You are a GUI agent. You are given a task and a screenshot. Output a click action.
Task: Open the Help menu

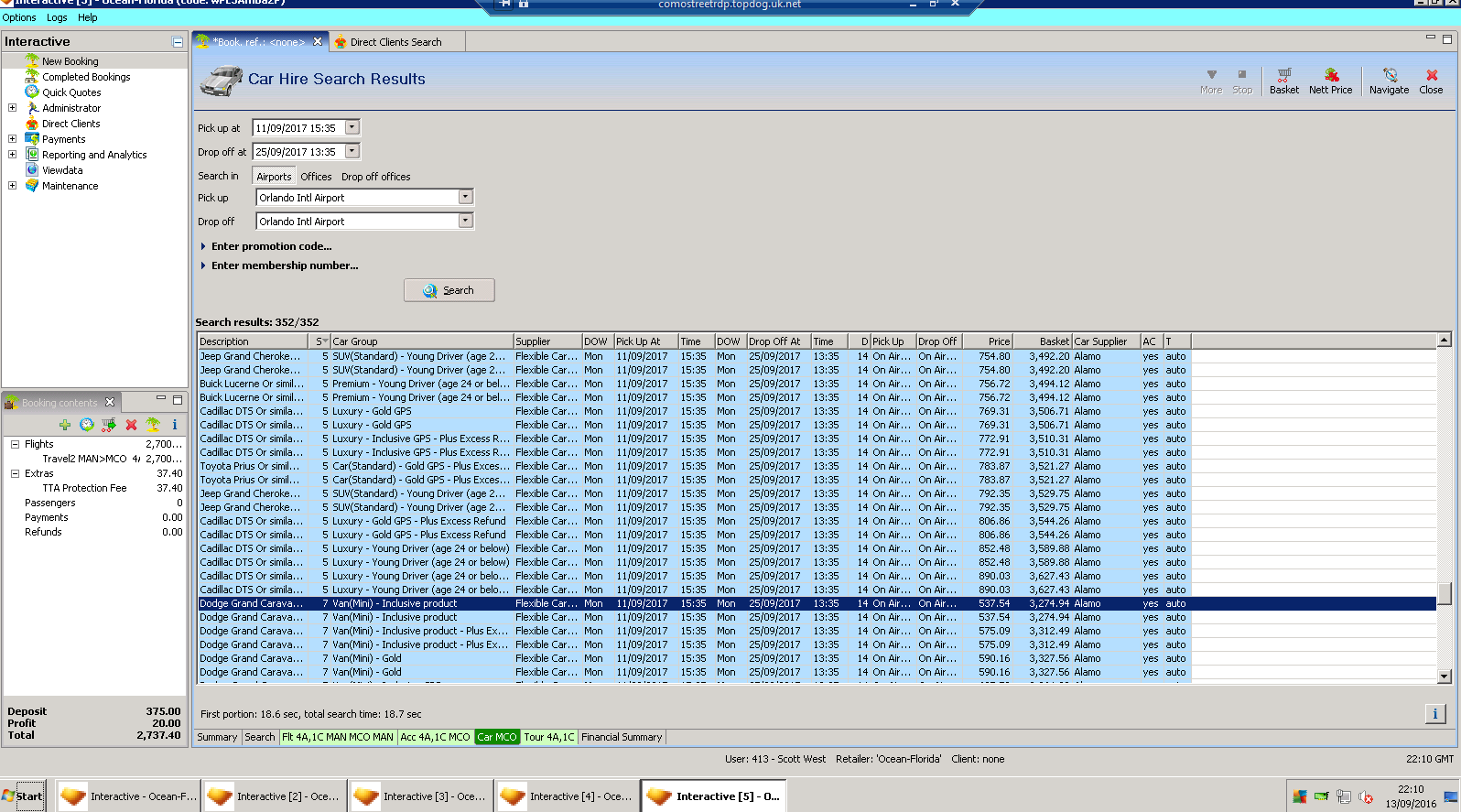click(88, 17)
